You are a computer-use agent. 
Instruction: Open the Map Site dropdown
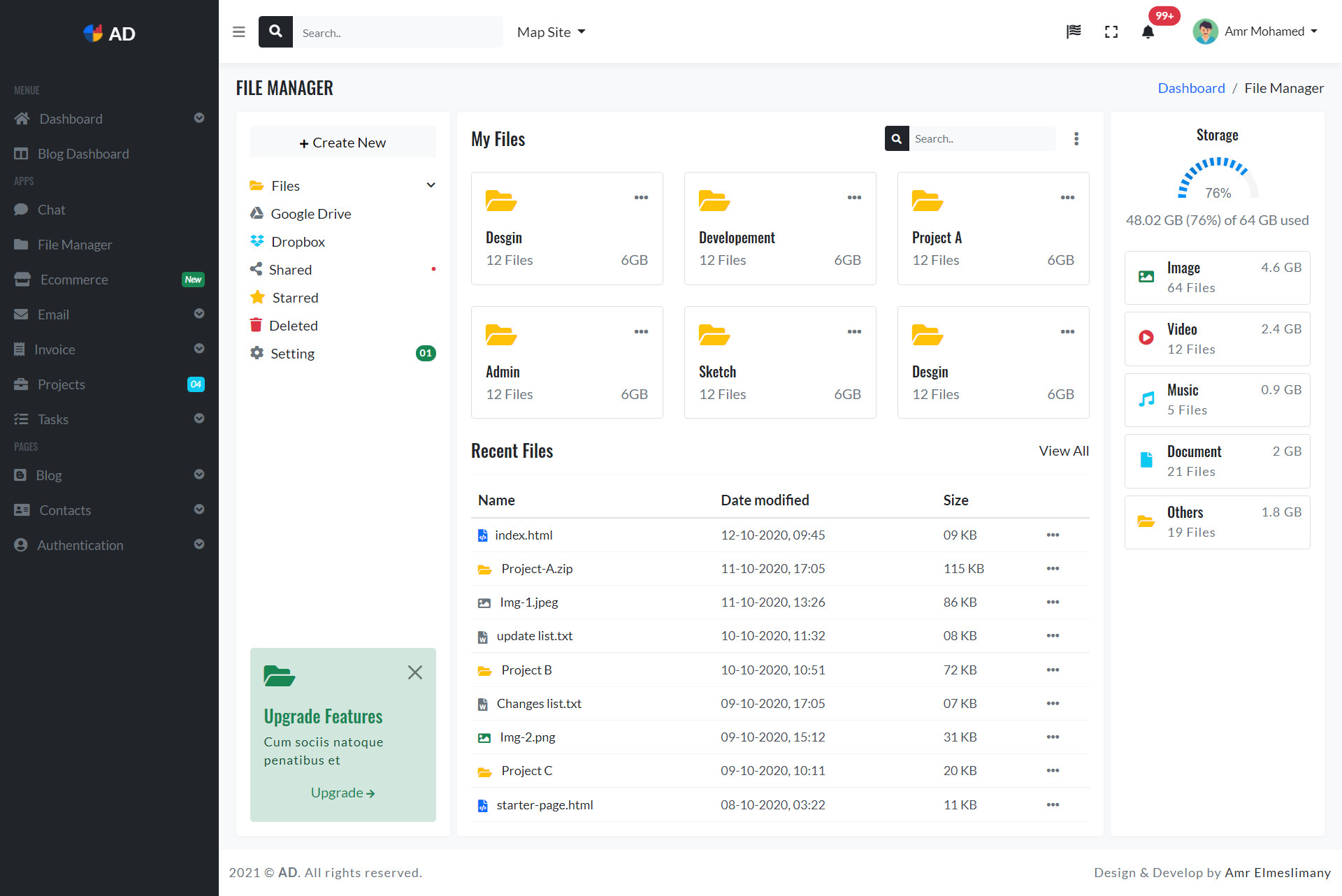tap(551, 32)
